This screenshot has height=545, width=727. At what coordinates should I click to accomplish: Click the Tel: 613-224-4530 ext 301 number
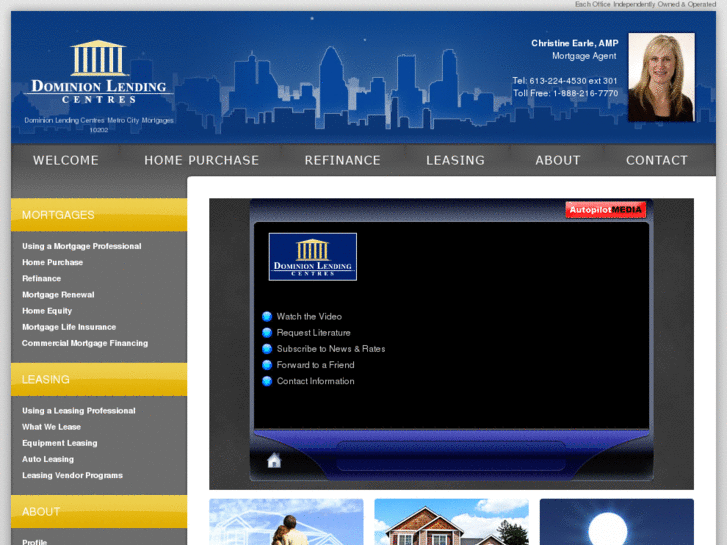(565, 81)
